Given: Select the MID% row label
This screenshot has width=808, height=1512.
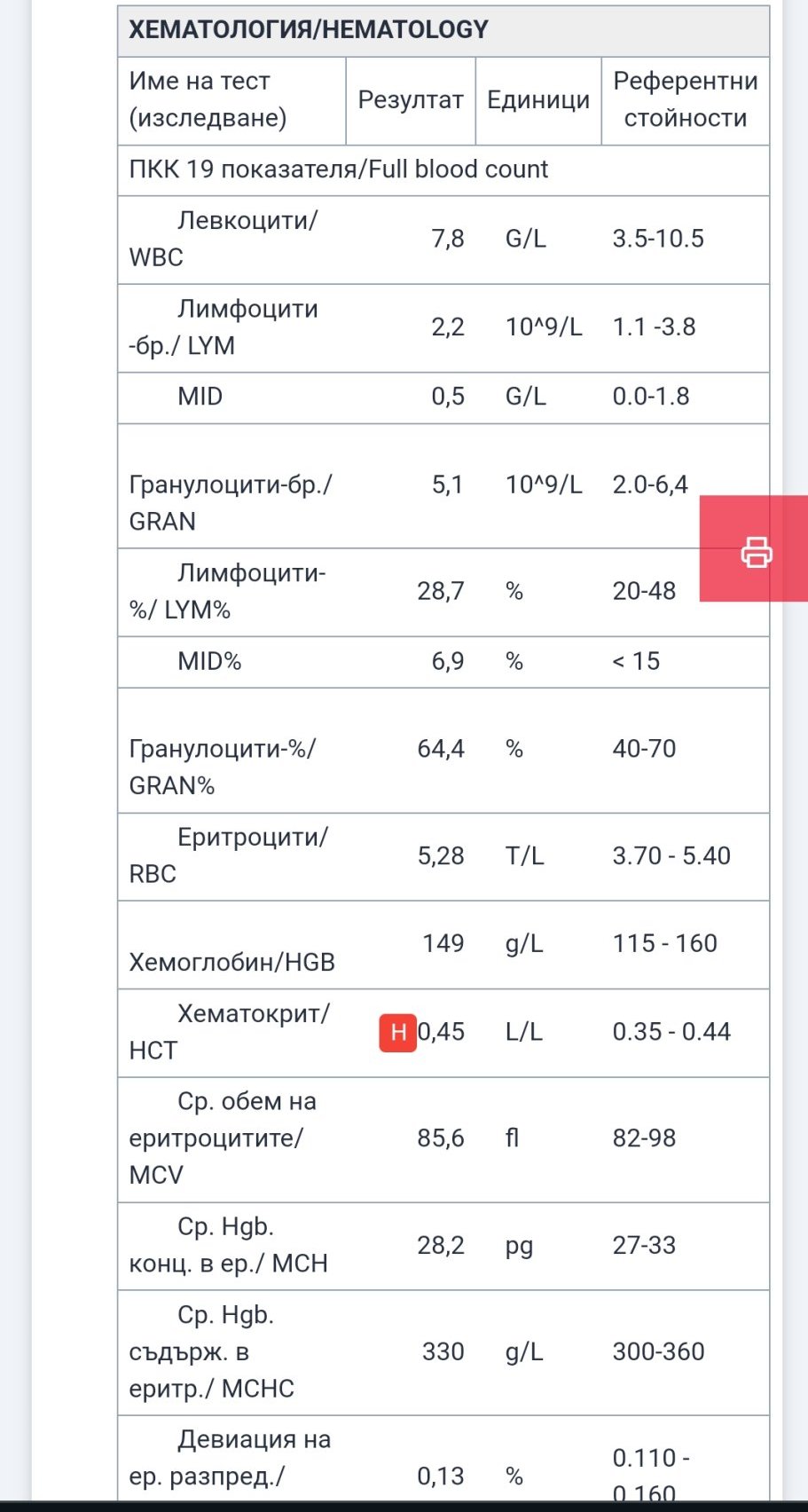Looking at the screenshot, I should tap(209, 661).
